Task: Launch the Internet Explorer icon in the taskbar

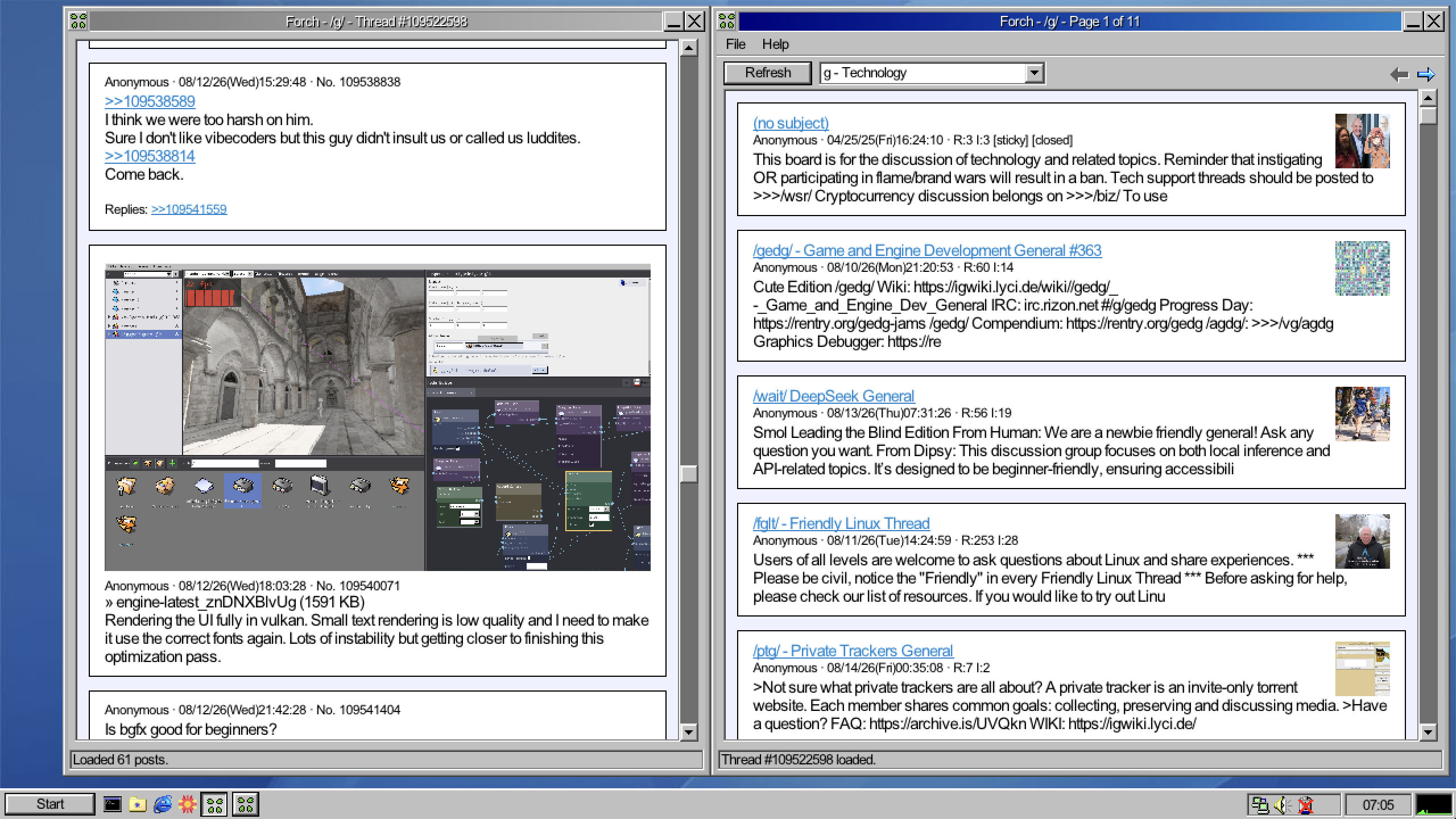Action: [x=163, y=804]
